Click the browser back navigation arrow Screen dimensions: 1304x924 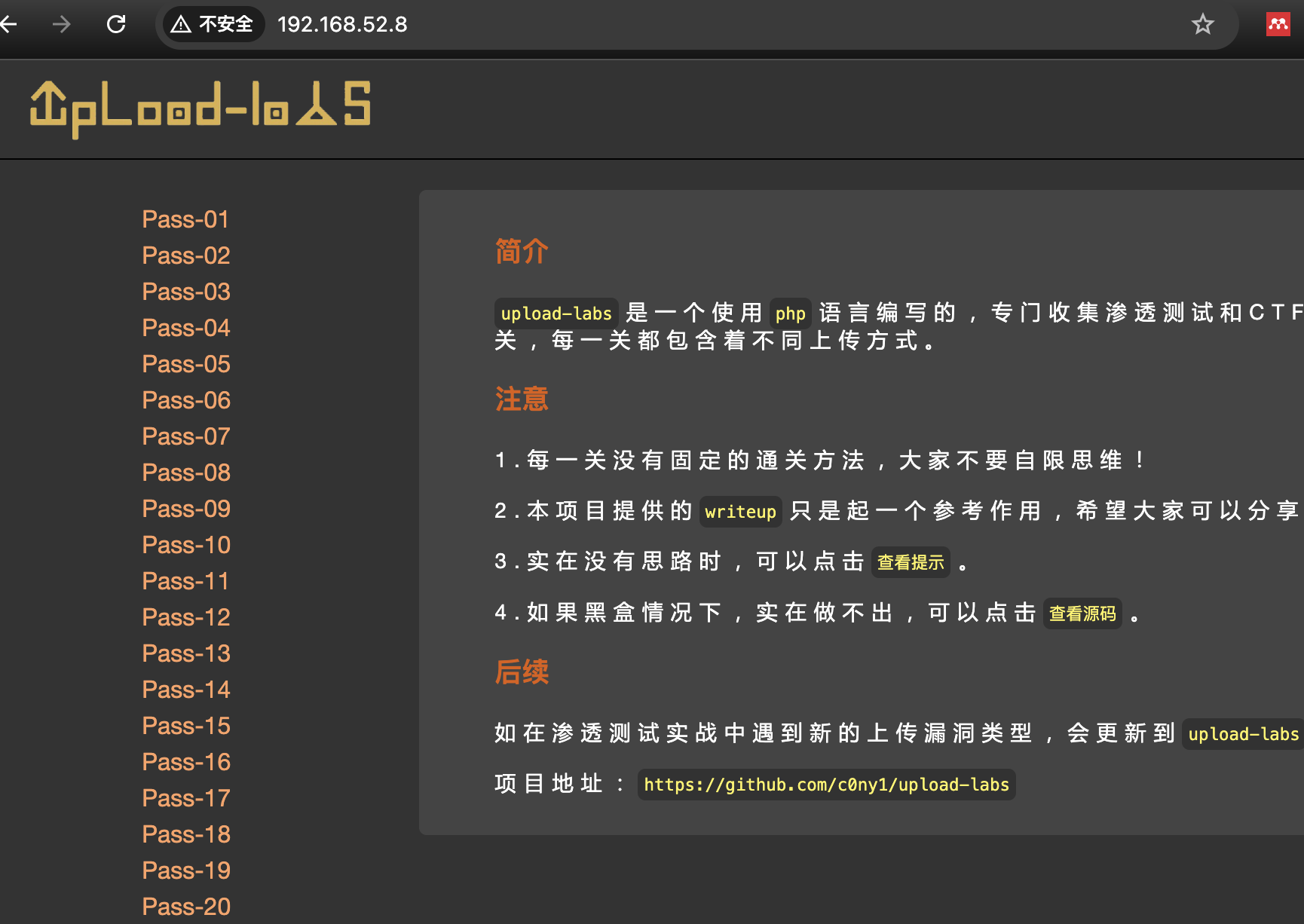8,24
